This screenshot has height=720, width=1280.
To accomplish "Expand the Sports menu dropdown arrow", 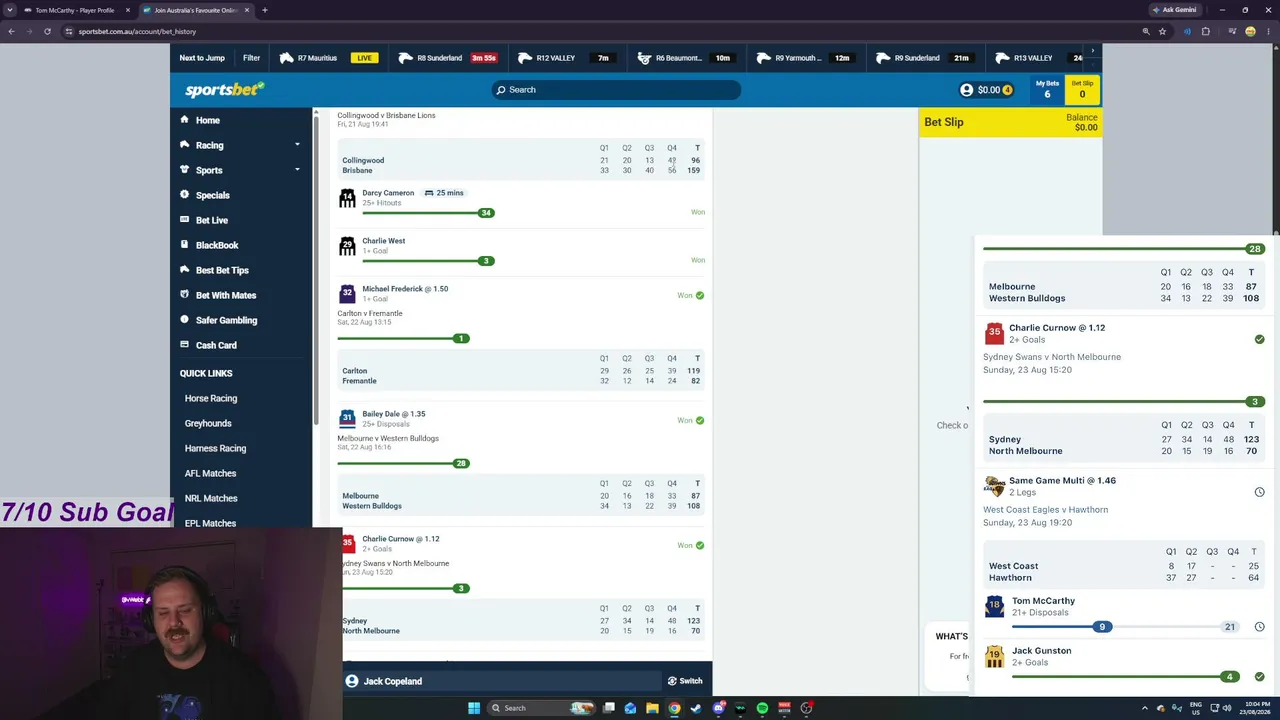I will pos(297,170).
